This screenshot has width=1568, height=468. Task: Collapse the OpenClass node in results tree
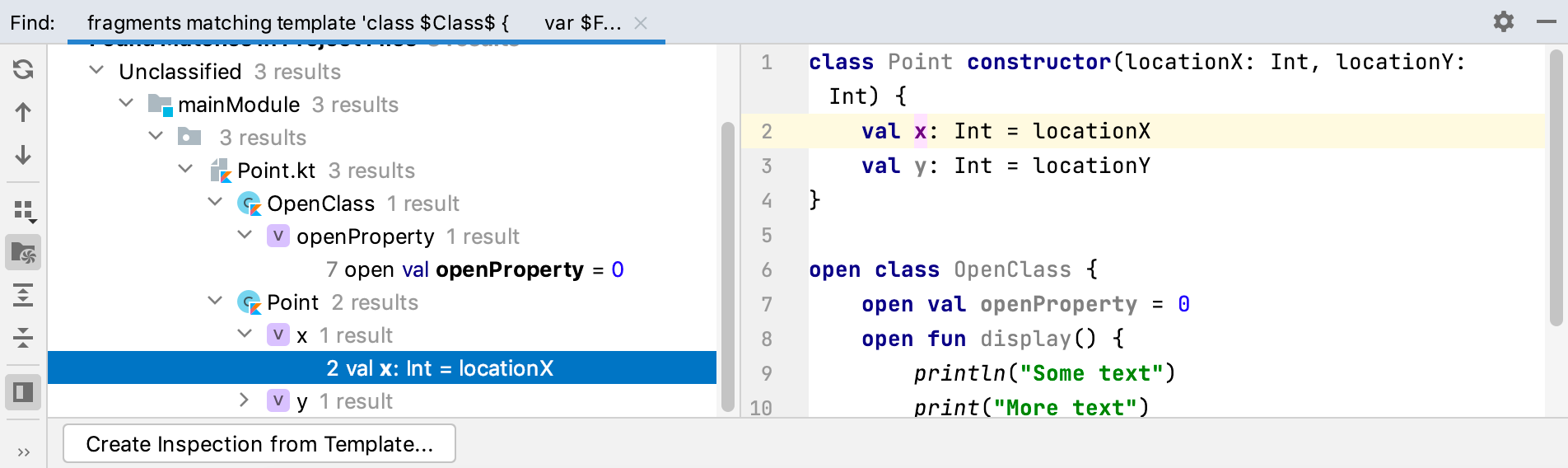[215, 203]
